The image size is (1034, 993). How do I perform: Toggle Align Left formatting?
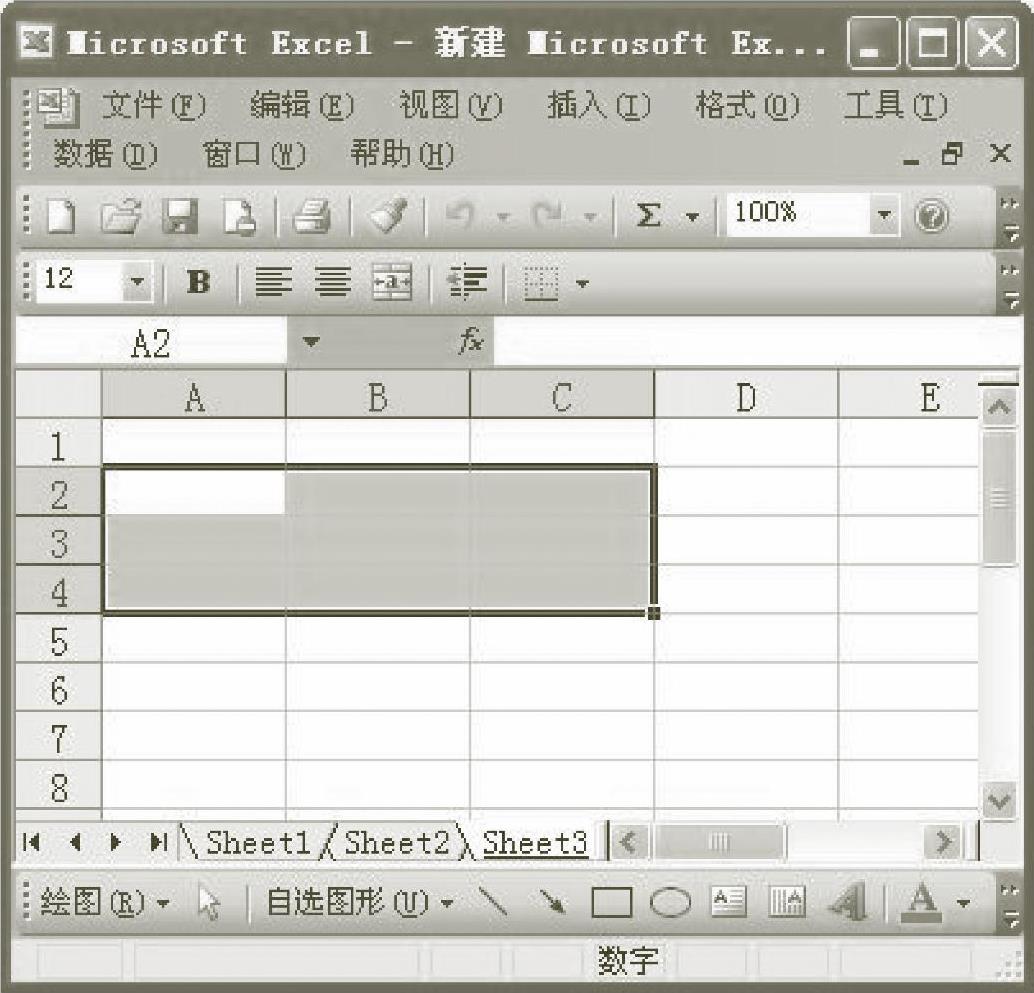click(x=273, y=282)
